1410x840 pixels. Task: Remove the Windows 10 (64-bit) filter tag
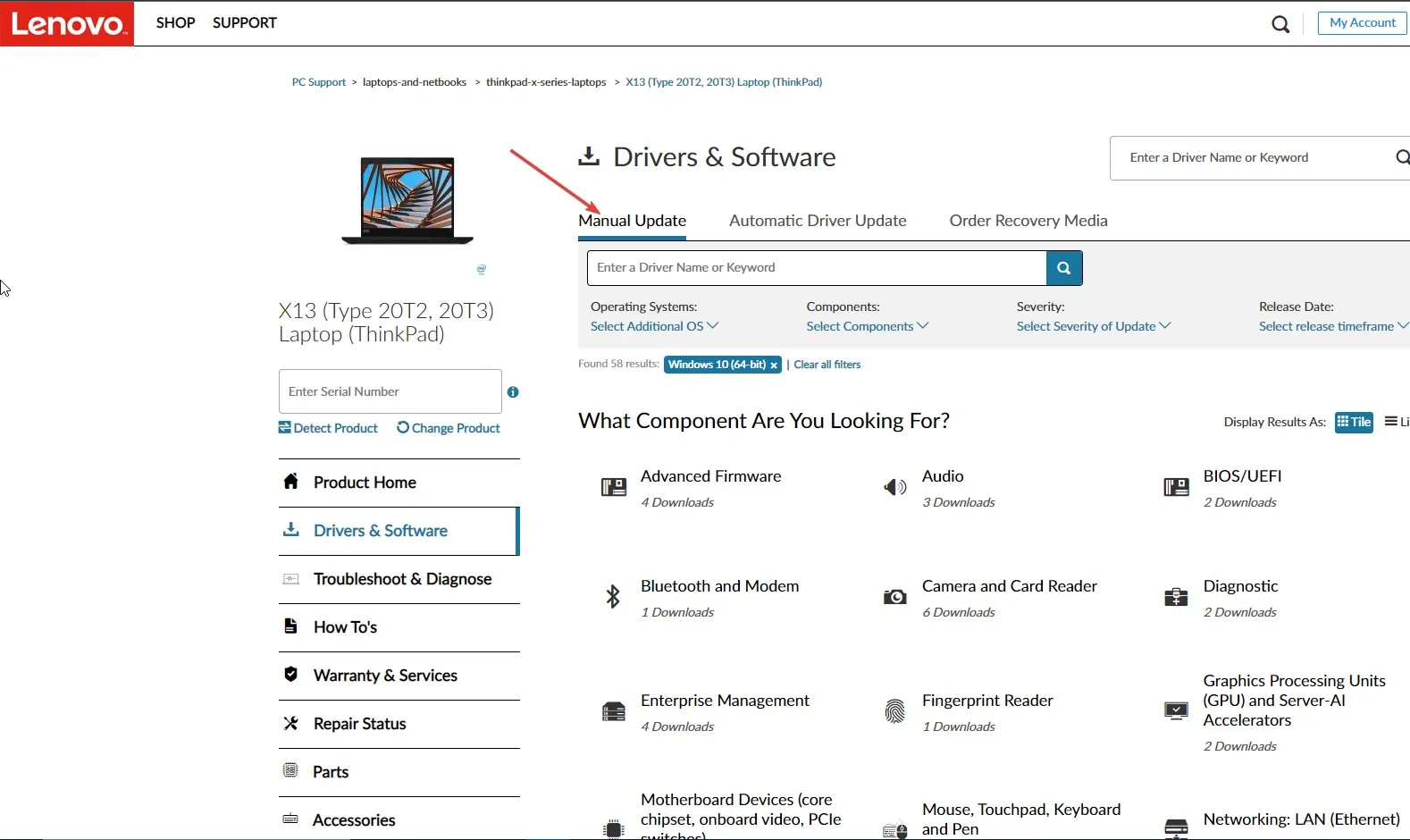(774, 365)
